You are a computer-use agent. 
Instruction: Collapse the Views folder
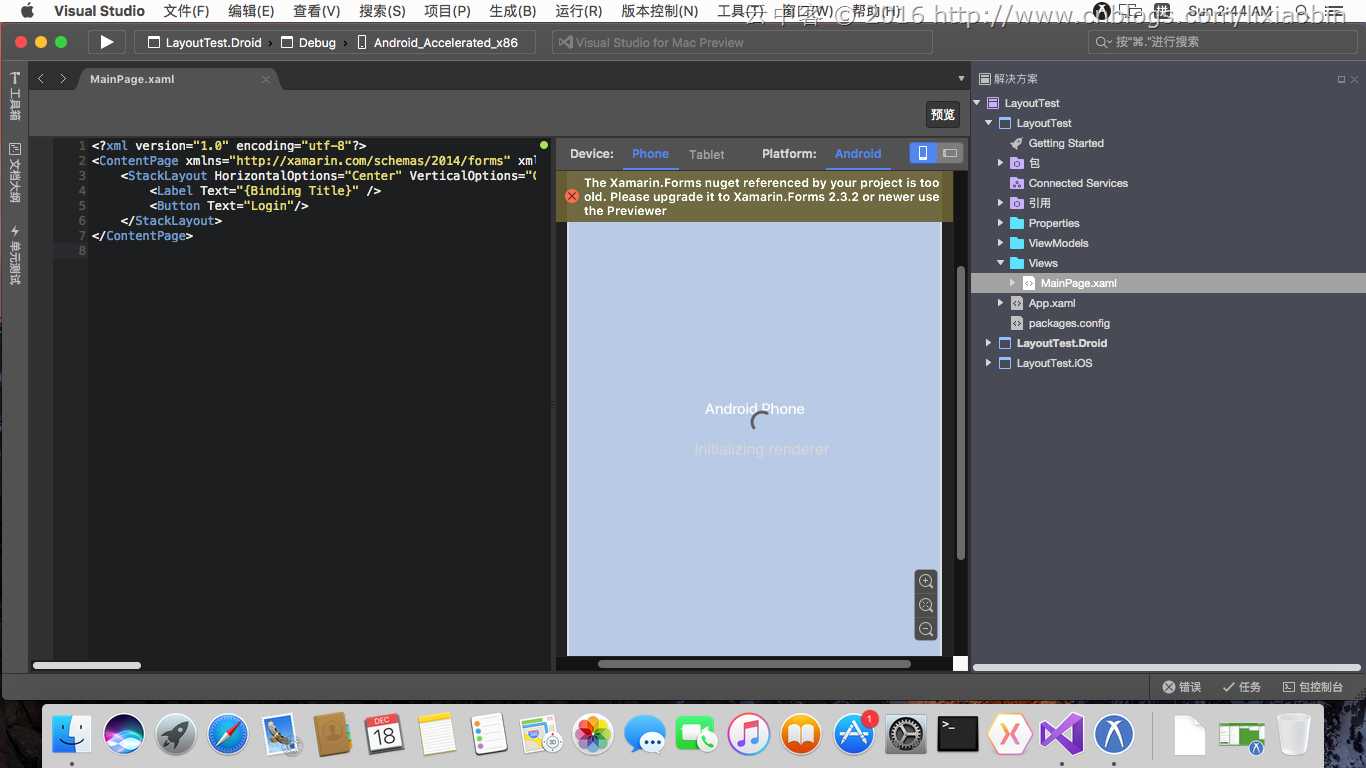[x=1000, y=263]
